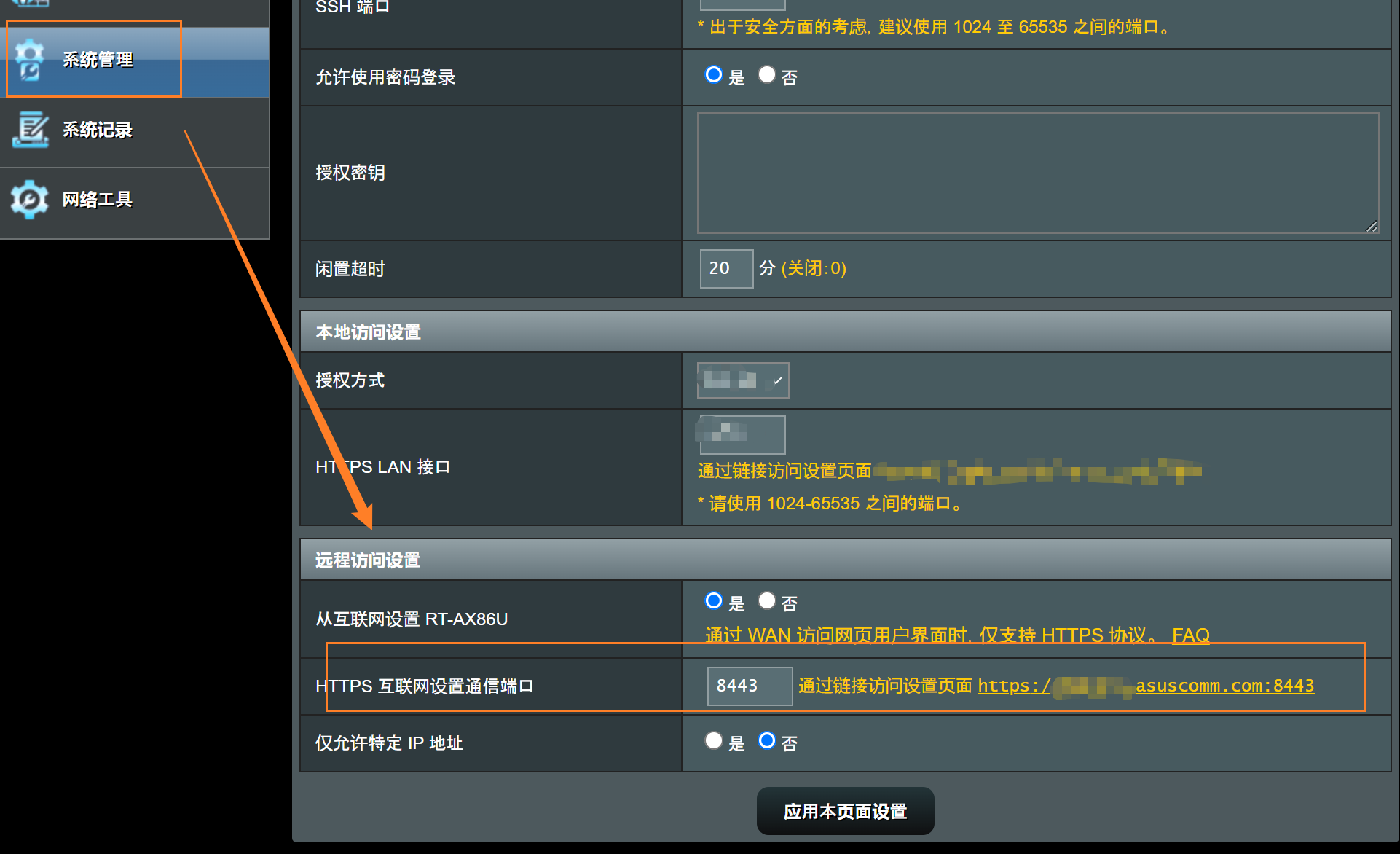This screenshot has height=854, width=1400.
Task: Click the 授权方式 label
Action: pyautogui.click(x=350, y=380)
